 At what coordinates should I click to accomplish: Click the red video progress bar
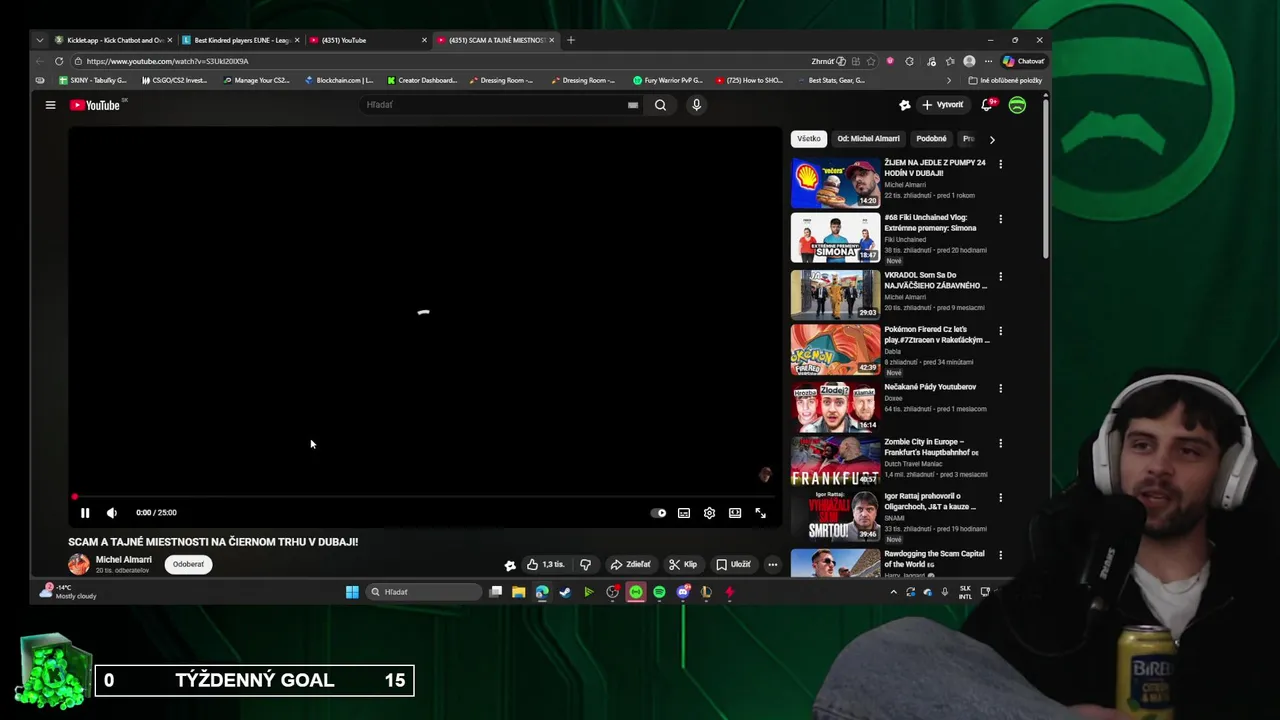click(425, 496)
